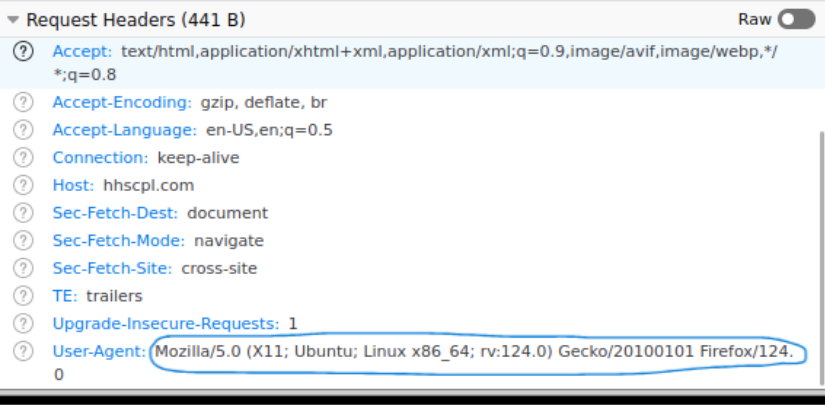825x405 pixels.
Task: Open help icon for Upgrade-Insecure-Requests
Action: [x=23, y=324]
